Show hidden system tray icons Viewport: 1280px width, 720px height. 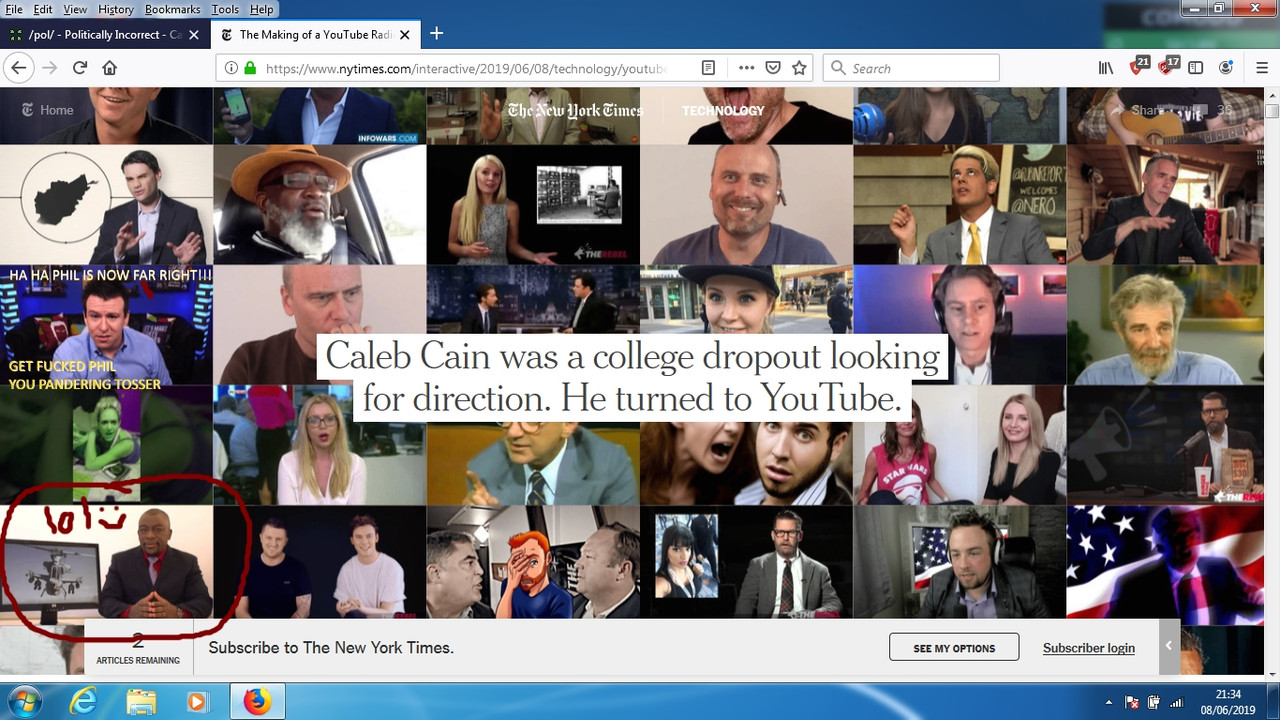1109,702
